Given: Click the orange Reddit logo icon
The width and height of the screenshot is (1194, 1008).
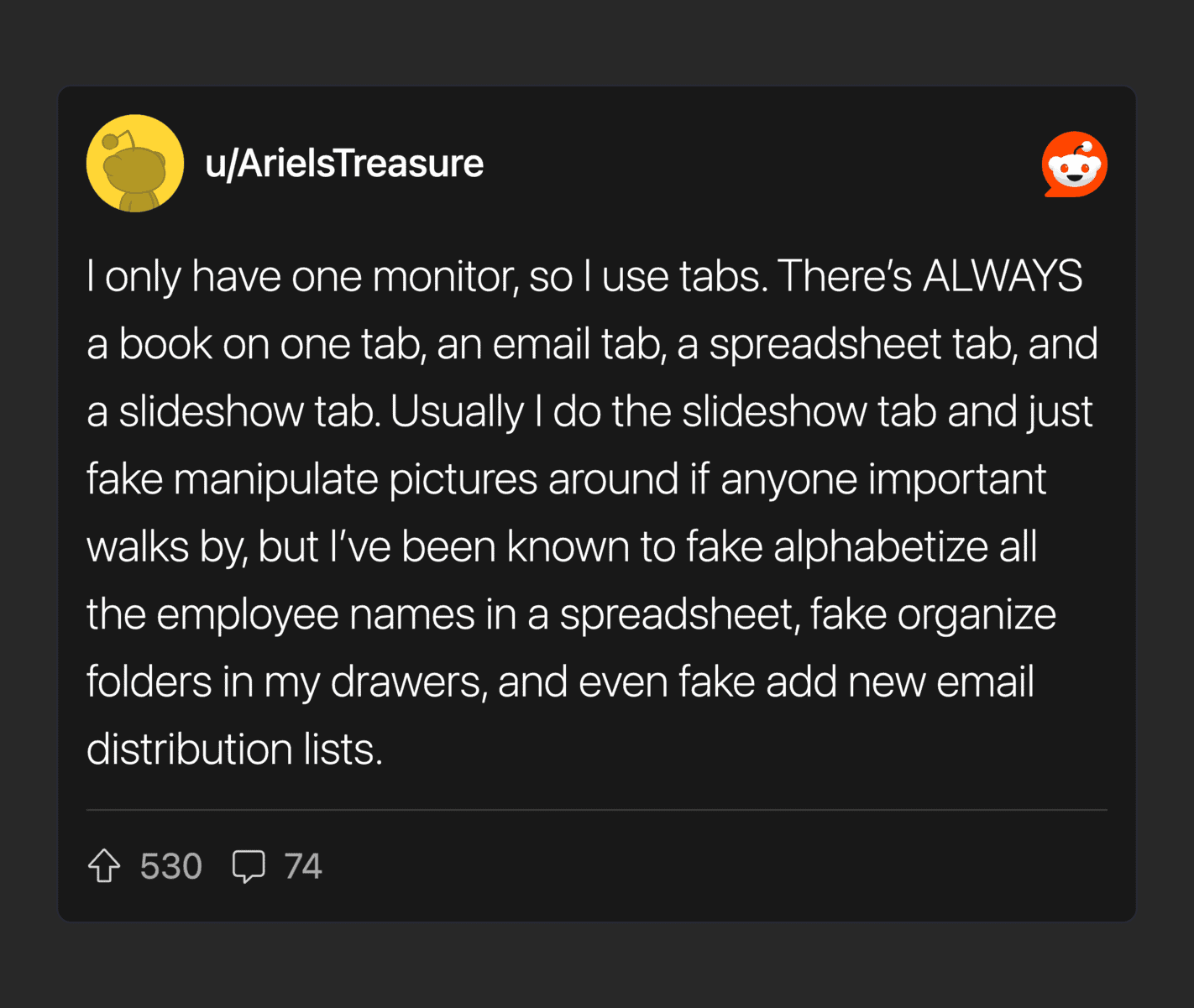Looking at the screenshot, I should click(1075, 164).
